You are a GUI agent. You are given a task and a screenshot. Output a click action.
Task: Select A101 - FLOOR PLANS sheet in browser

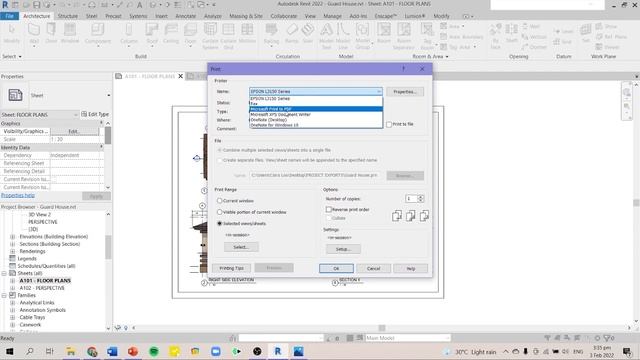pyautogui.click(x=45, y=280)
